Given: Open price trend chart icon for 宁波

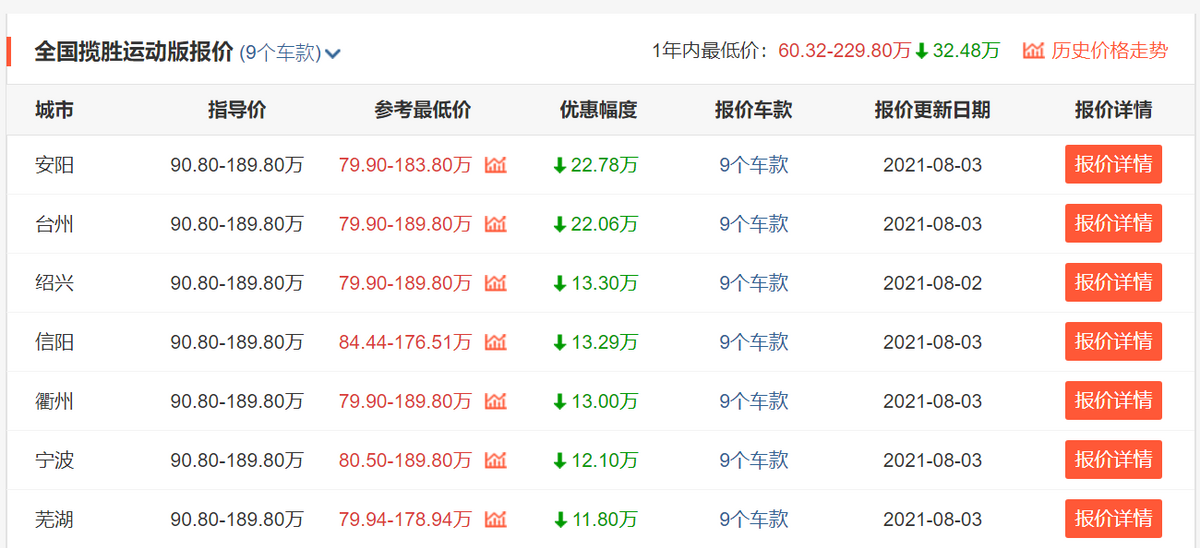Looking at the screenshot, I should click(496, 460).
